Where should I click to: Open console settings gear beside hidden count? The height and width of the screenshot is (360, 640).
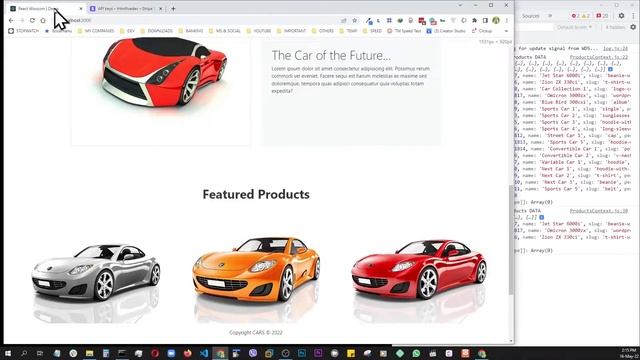pyautogui.click(x=633, y=27)
